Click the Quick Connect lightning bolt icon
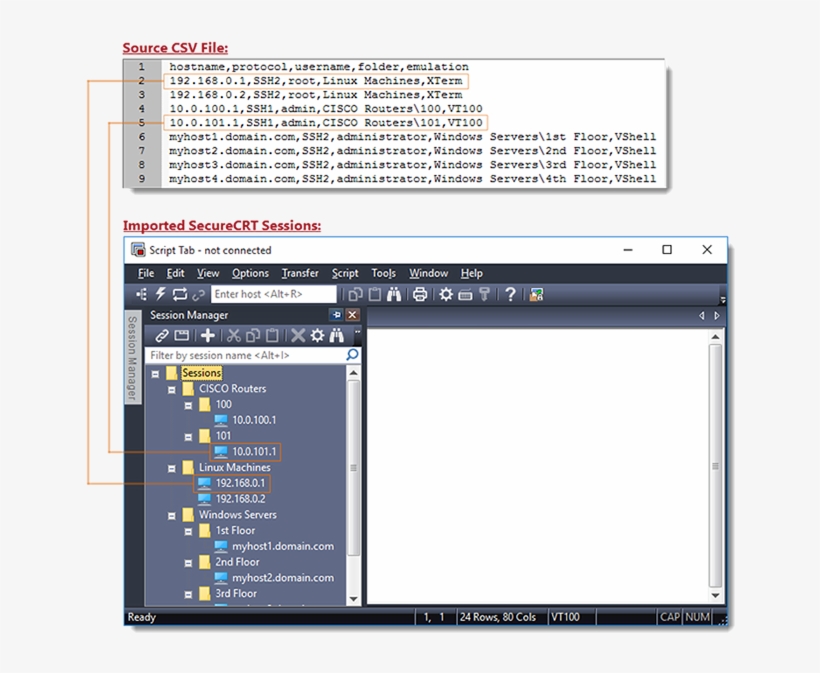The width and height of the screenshot is (820, 673). (x=160, y=294)
